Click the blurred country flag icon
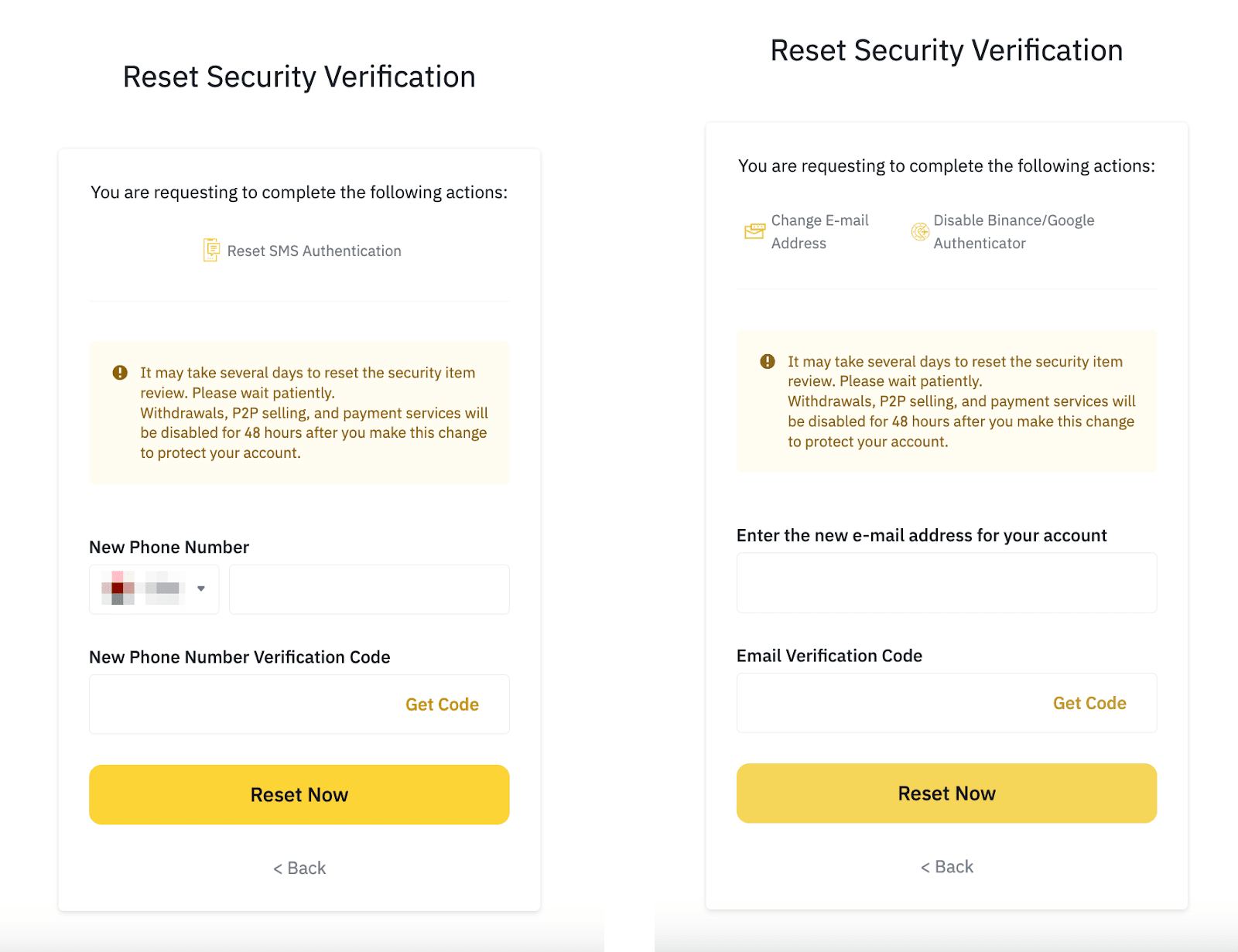The width and height of the screenshot is (1238, 952). pos(118,589)
